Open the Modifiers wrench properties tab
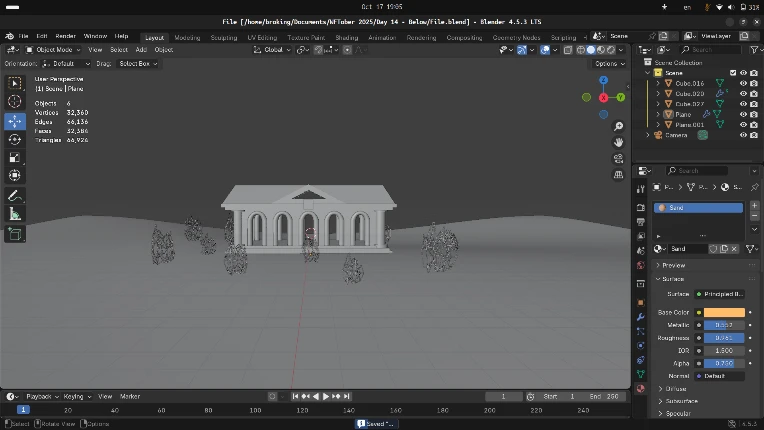The image size is (764, 430). 641,317
